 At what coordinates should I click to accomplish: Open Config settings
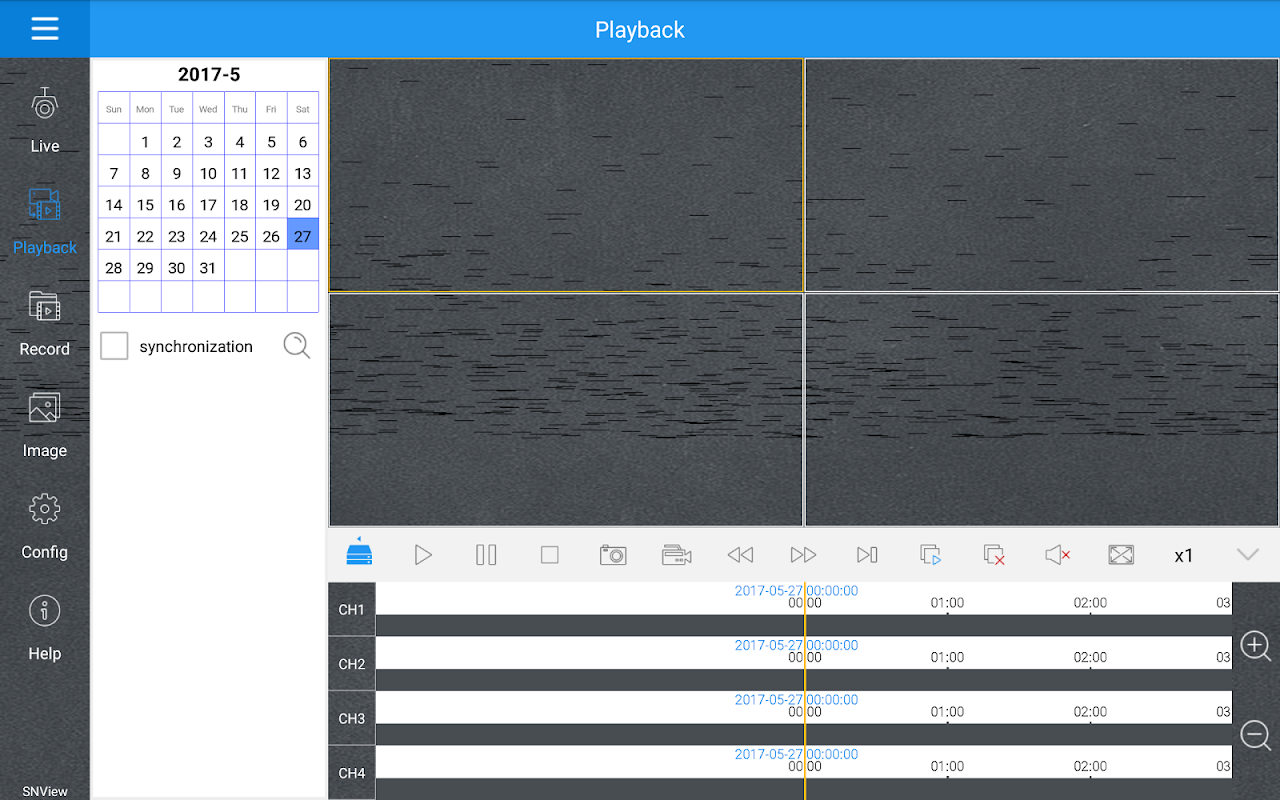coord(44,526)
